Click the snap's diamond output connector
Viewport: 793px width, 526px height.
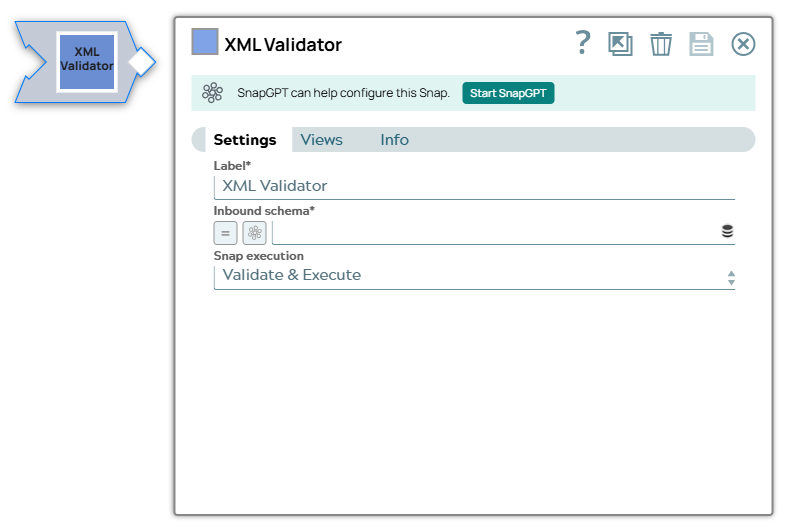click(x=142, y=62)
